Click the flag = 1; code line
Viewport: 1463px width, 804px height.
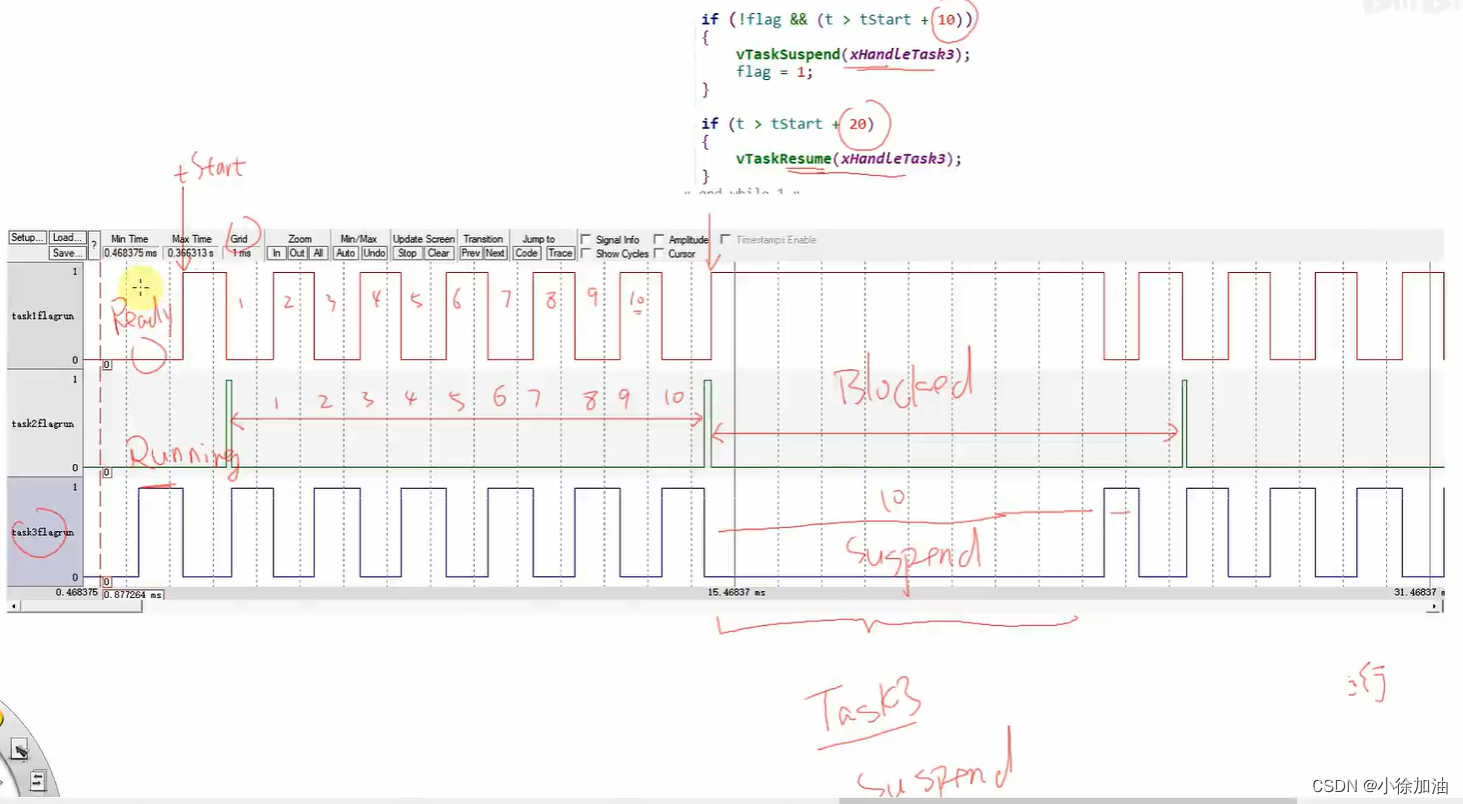pos(775,72)
